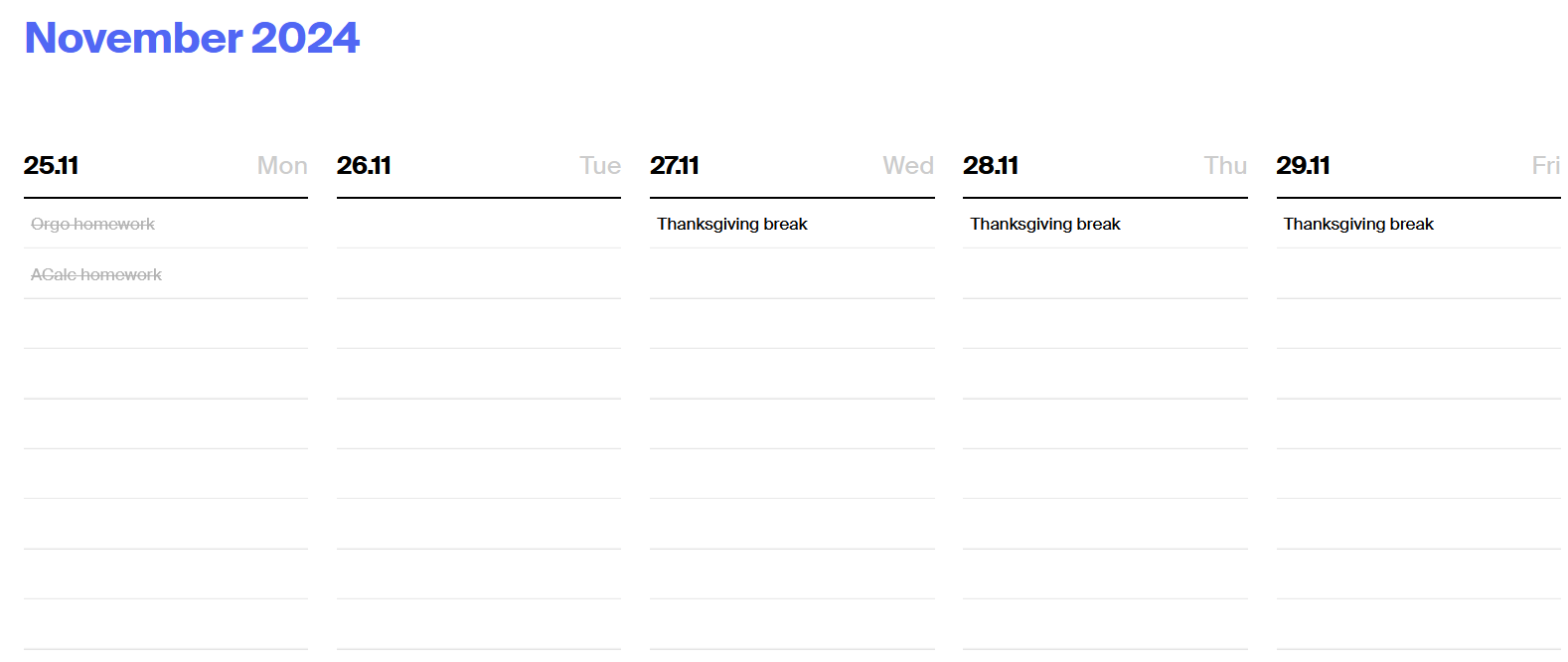
Task: Click the November 2024 title
Action: pyautogui.click(x=192, y=38)
